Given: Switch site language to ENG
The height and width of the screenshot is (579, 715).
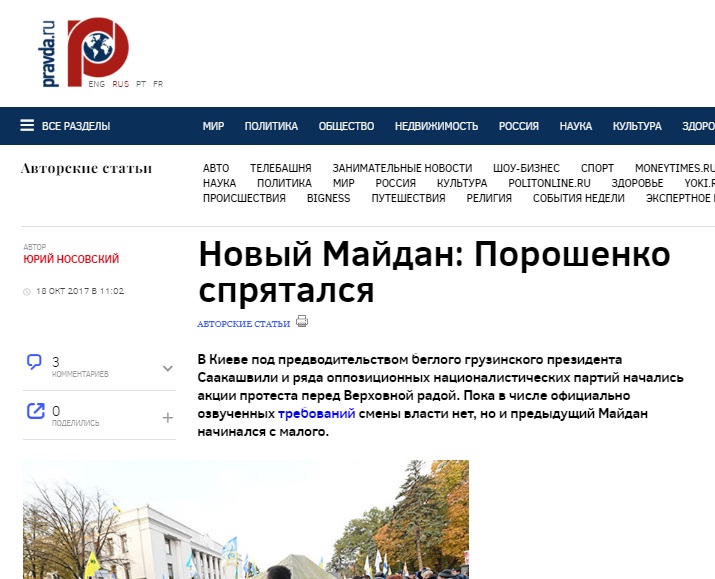Looking at the screenshot, I should pos(97,84).
